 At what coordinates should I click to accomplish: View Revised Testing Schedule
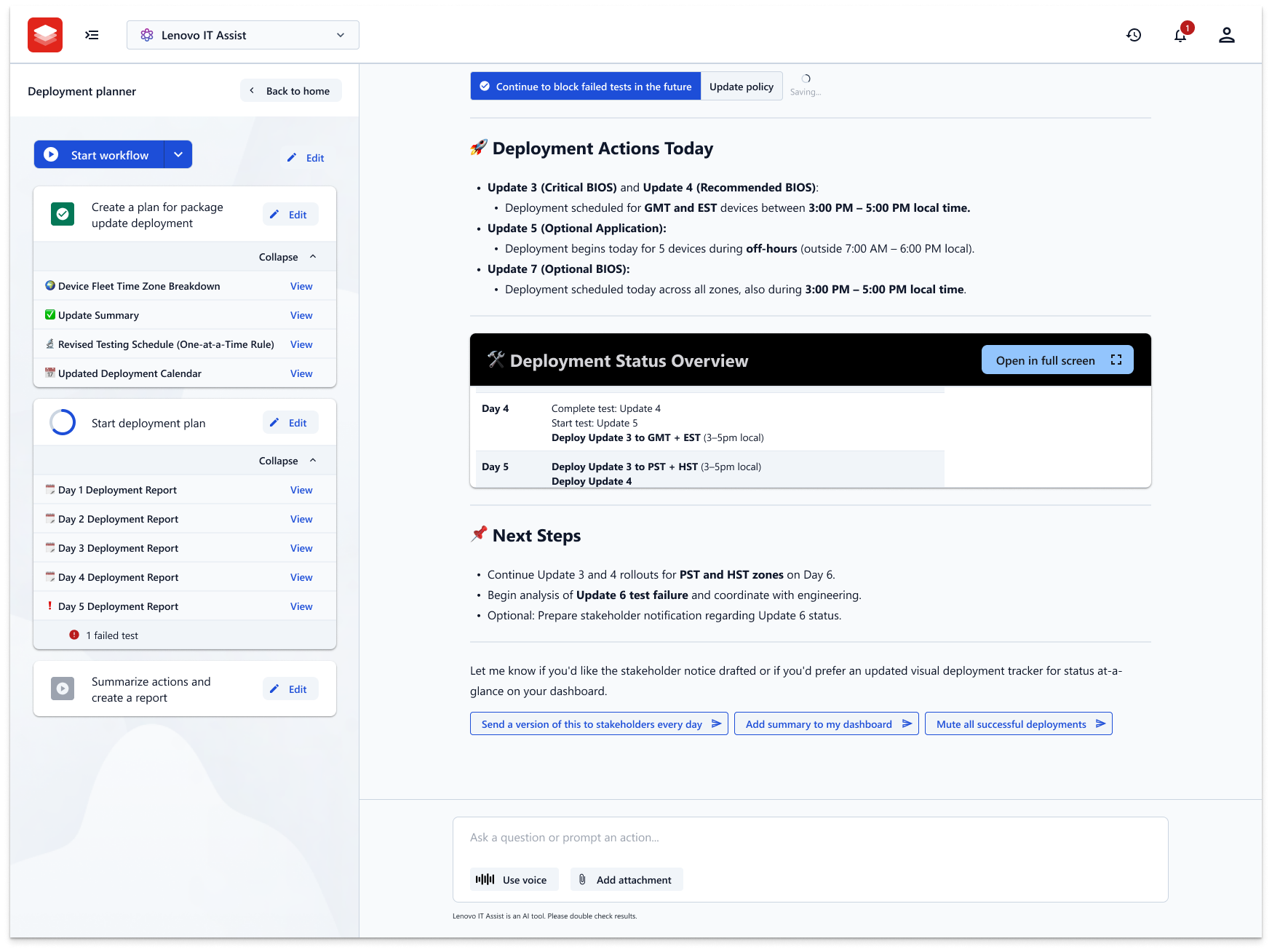point(301,344)
